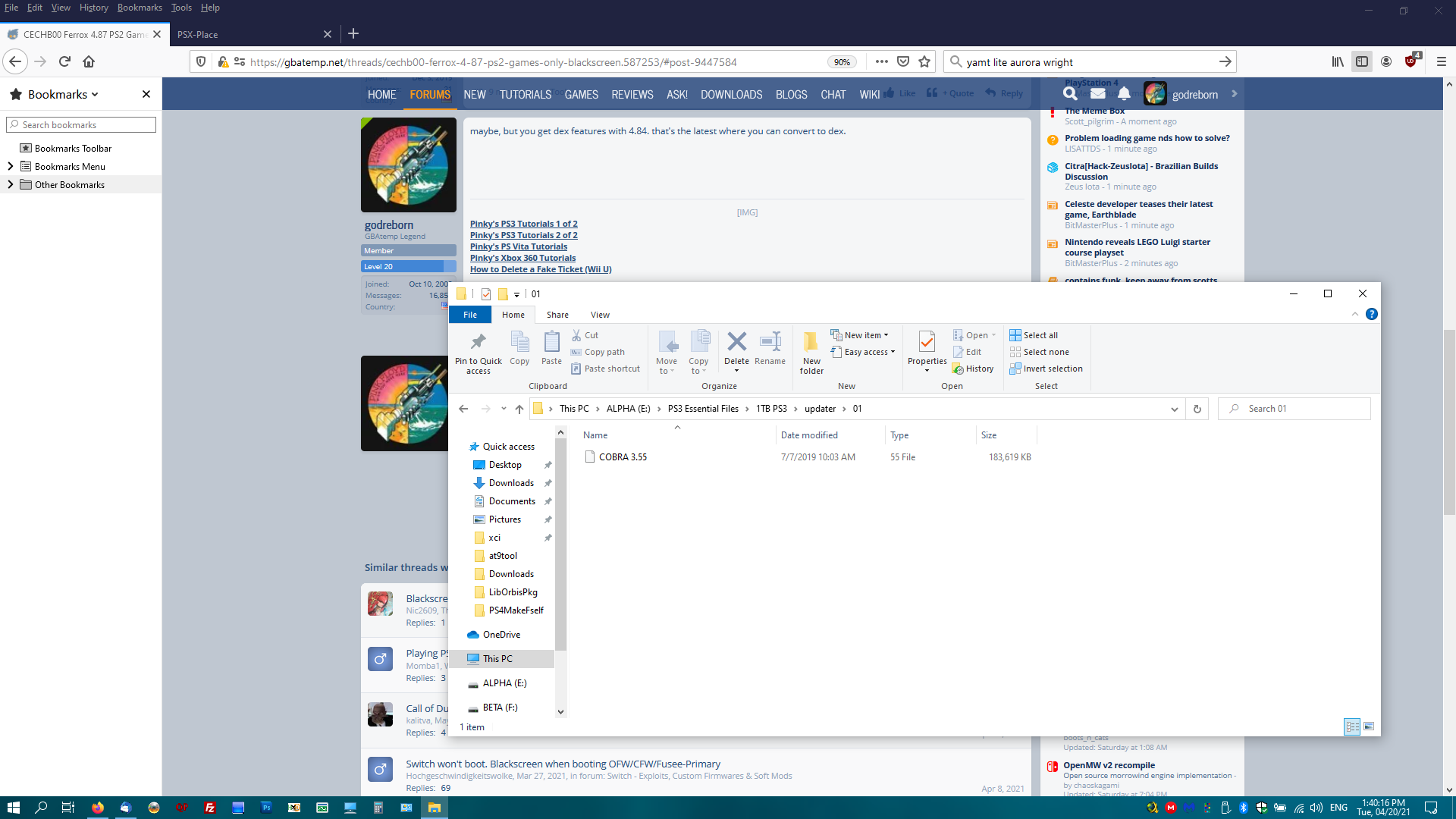Open the uBlock Origin extension icon
Viewport: 1456px width, 819px height.
[1411, 61]
